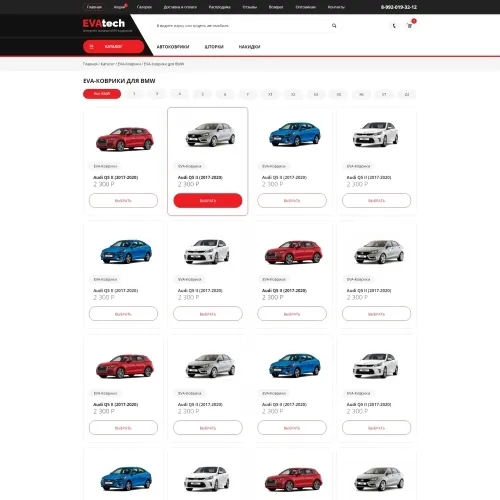
Task: Open the shopping cart icon
Action: [x=410, y=26]
